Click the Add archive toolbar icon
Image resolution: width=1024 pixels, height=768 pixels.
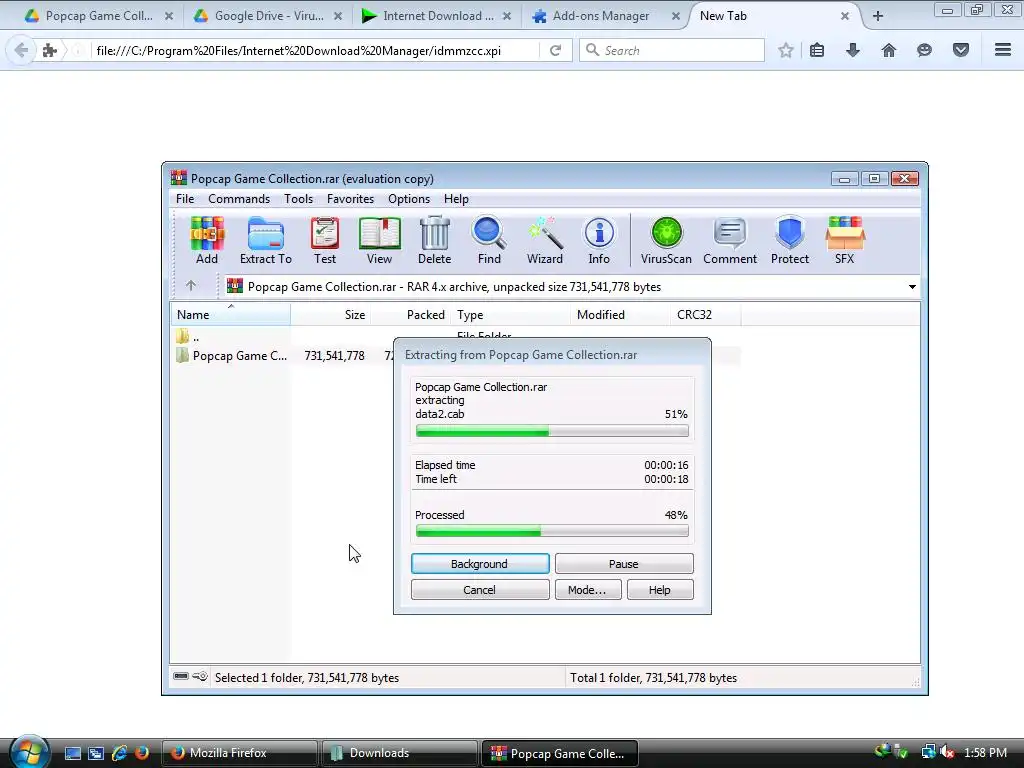pyautogui.click(x=207, y=240)
